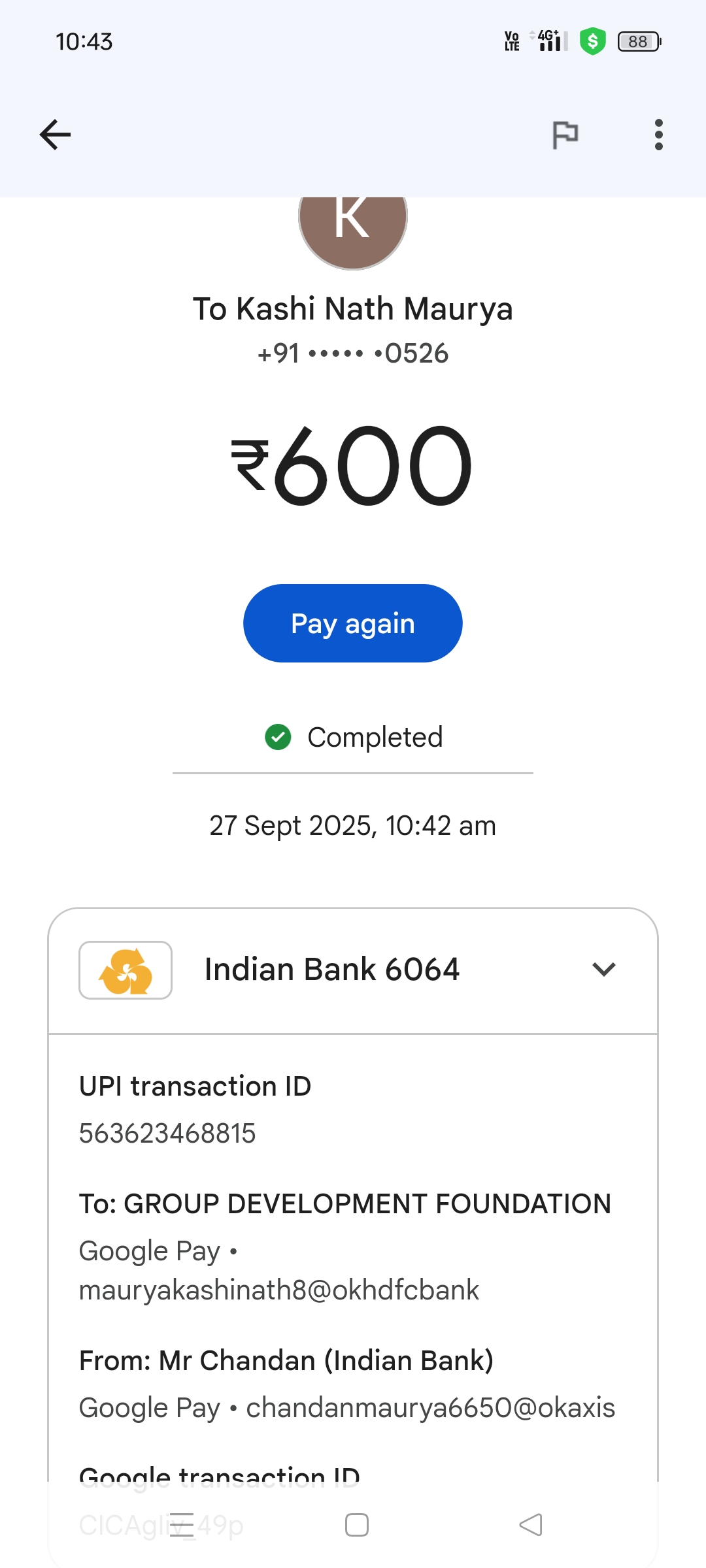Tap the UPI transaction ID number 563623468815

167,1134
